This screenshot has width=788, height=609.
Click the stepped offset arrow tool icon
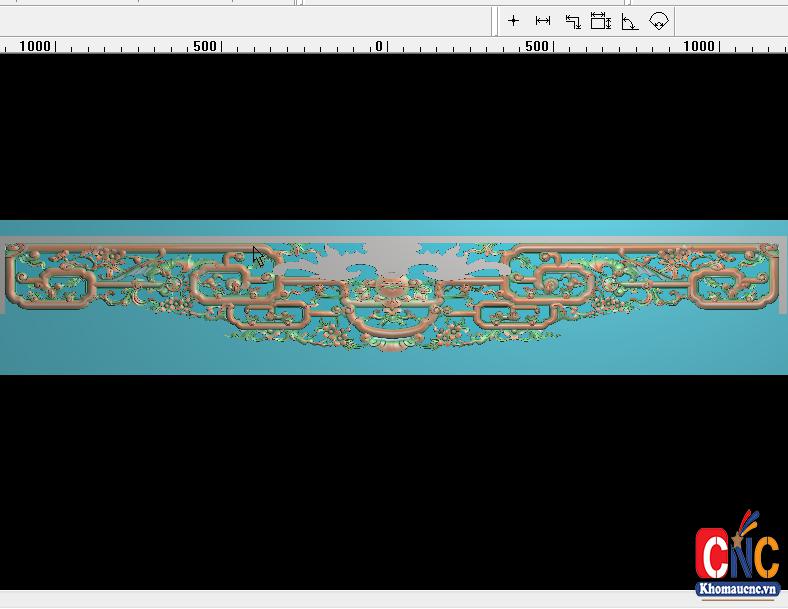pos(572,21)
